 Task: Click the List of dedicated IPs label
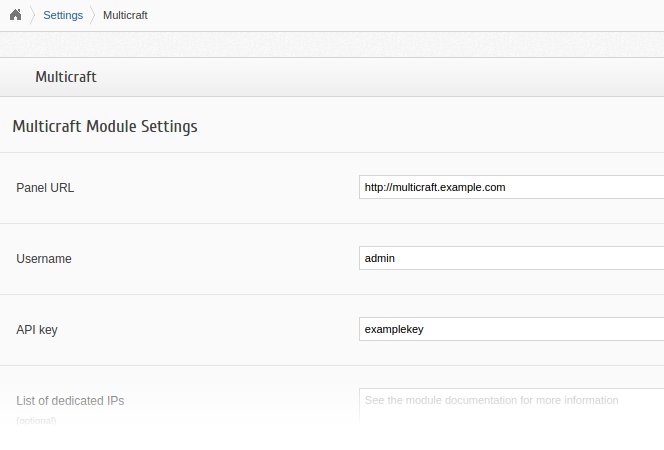[70, 400]
